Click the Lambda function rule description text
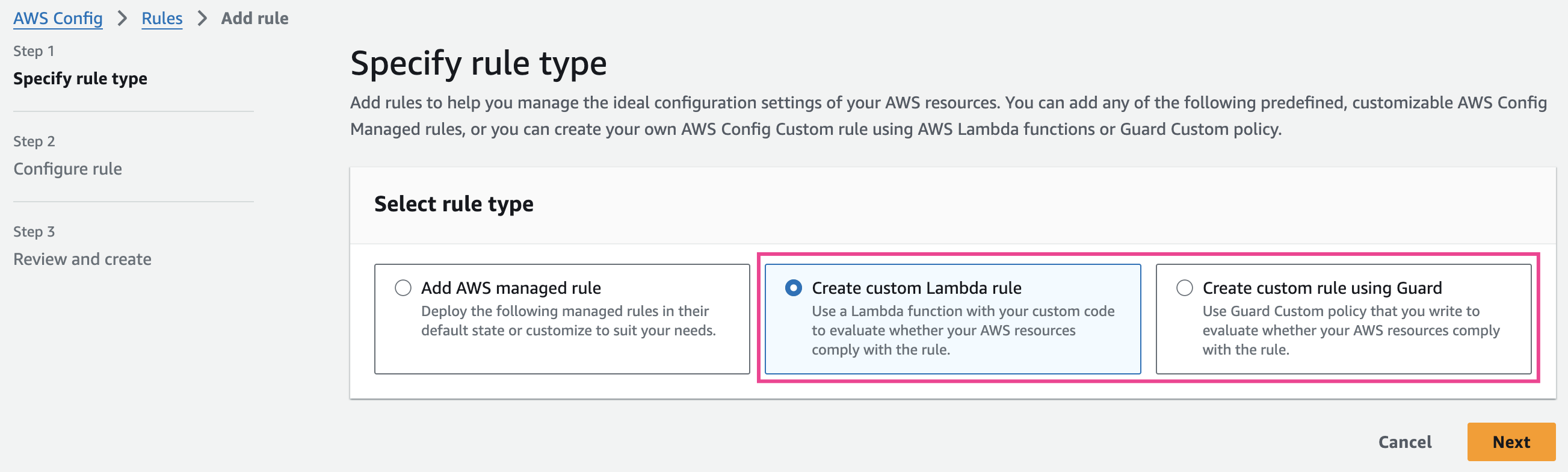The height and width of the screenshot is (472, 1568). 961,330
